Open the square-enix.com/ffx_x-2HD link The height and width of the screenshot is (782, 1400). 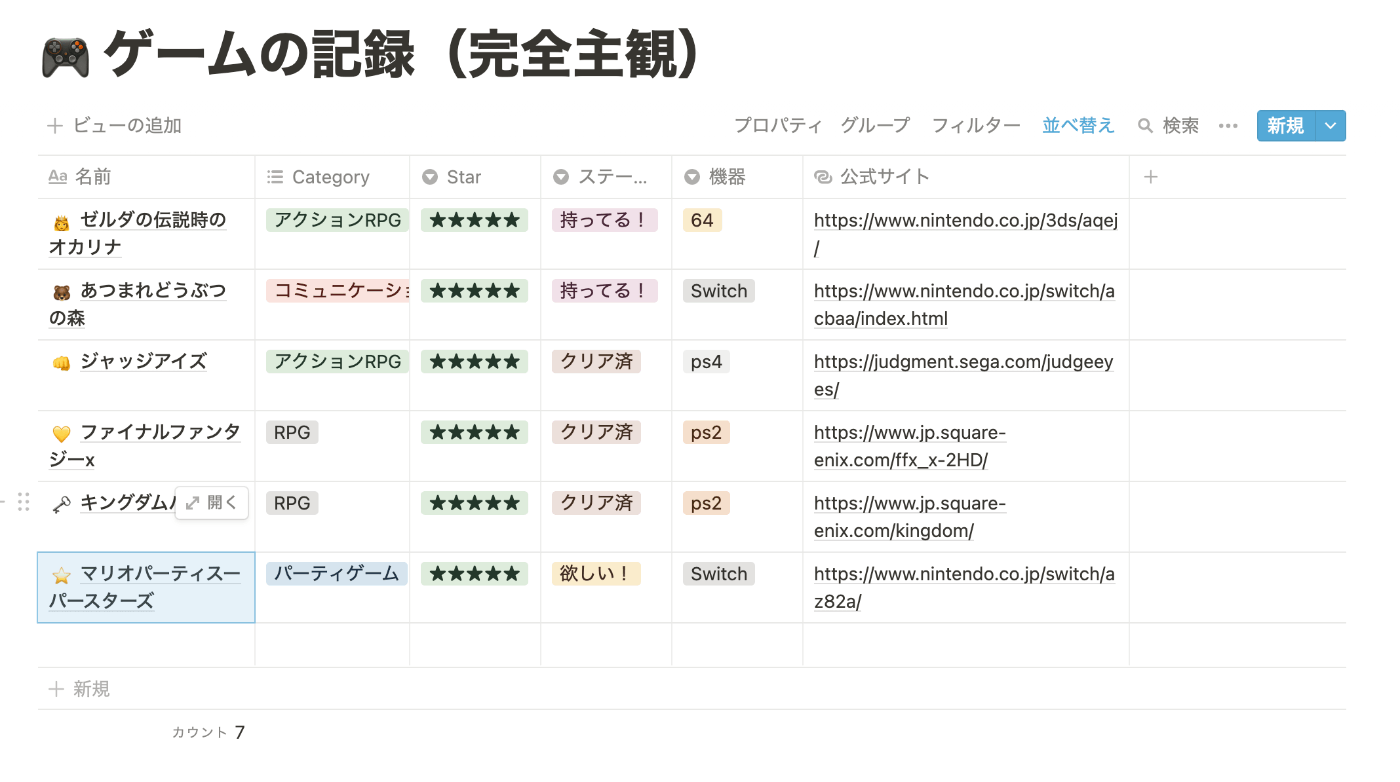[910, 447]
